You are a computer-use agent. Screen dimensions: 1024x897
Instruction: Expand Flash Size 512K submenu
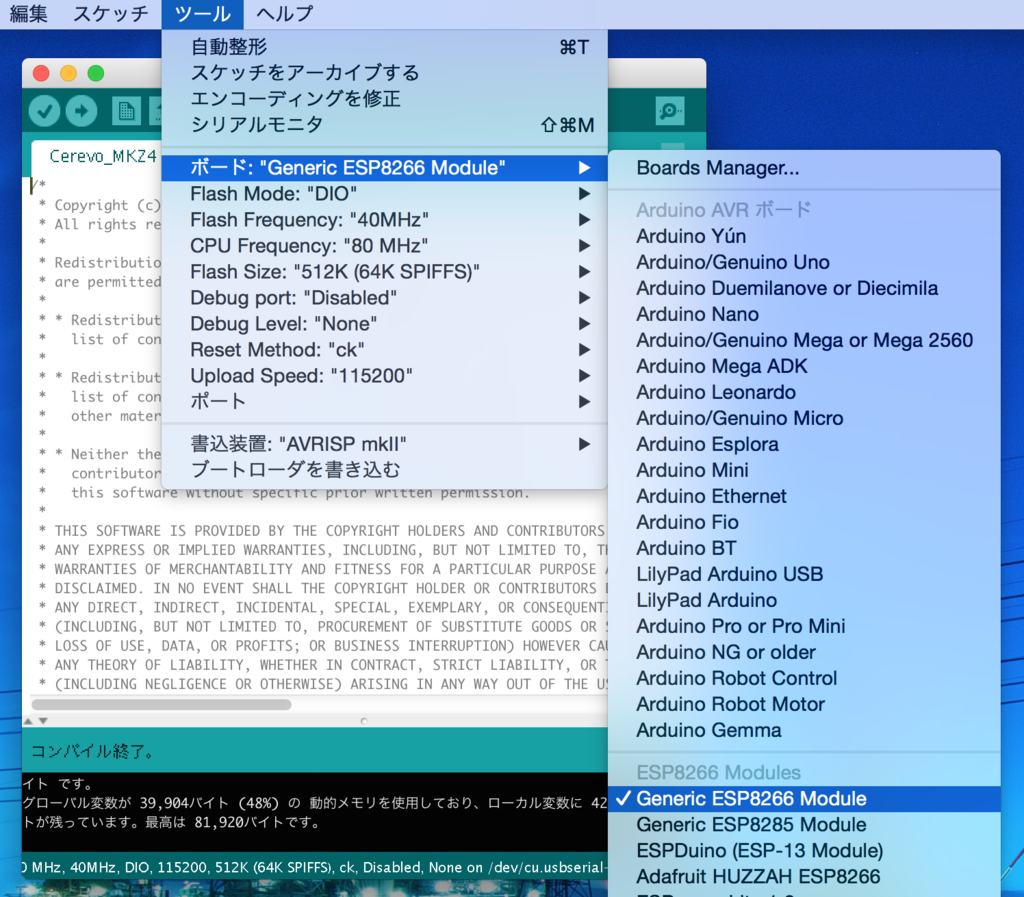pyautogui.click(x=385, y=272)
